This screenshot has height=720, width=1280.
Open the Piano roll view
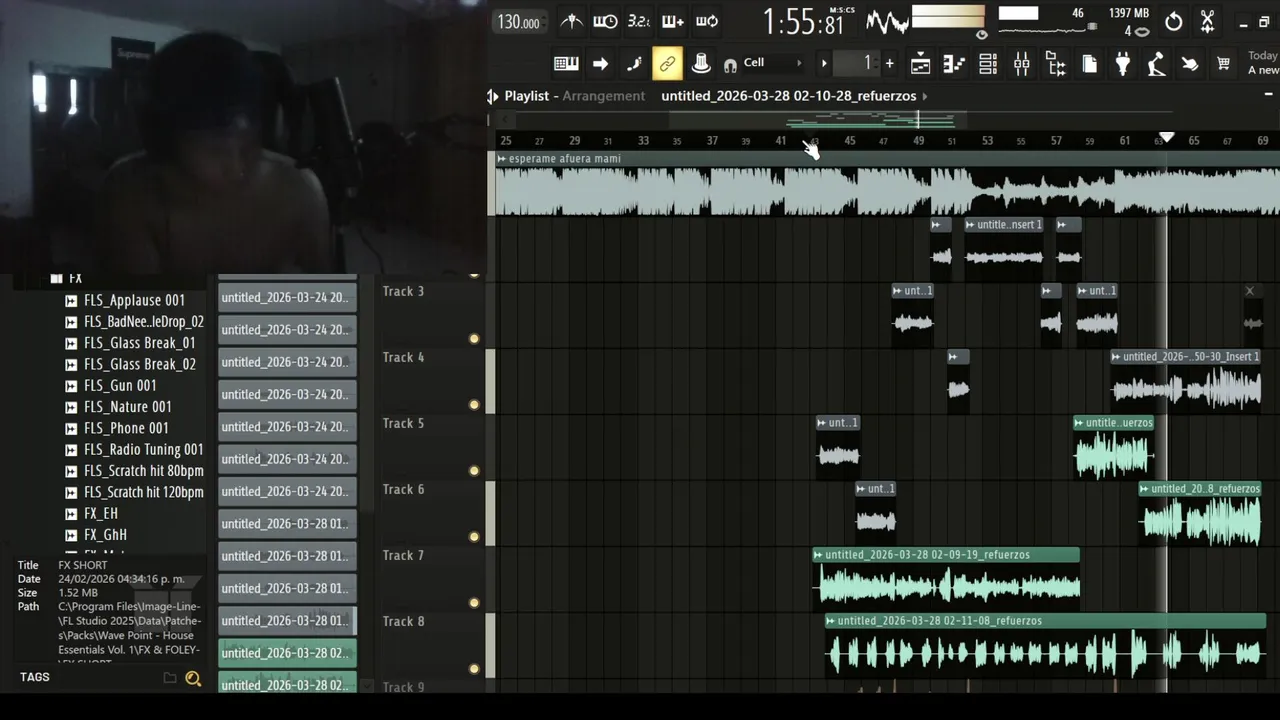(x=954, y=63)
